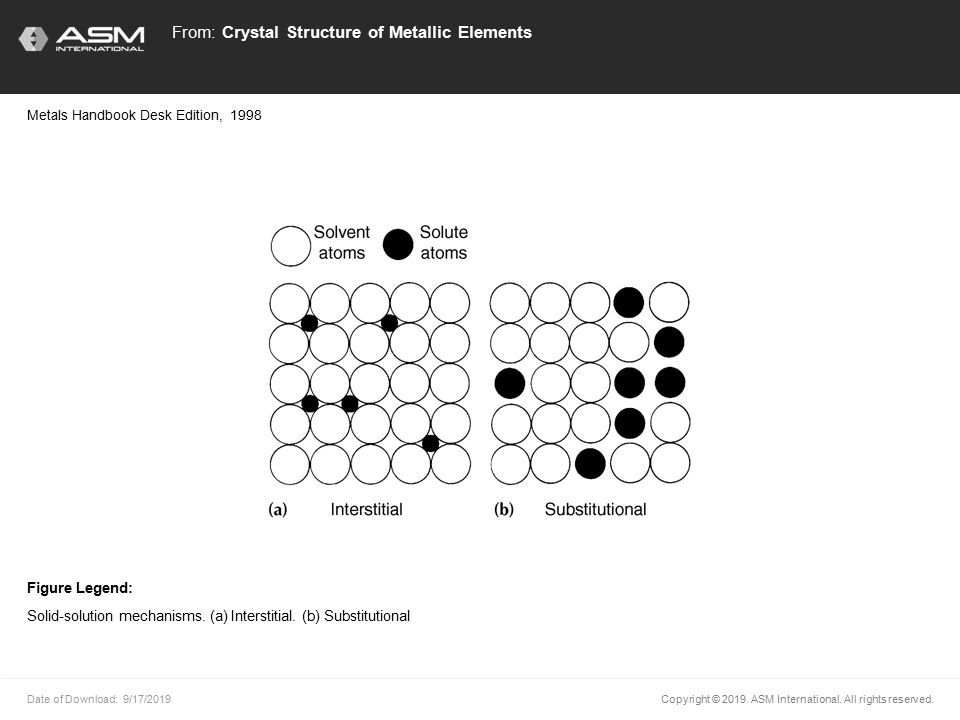
Task: Click the (a) panel marker
Action: [x=278, y=509]
